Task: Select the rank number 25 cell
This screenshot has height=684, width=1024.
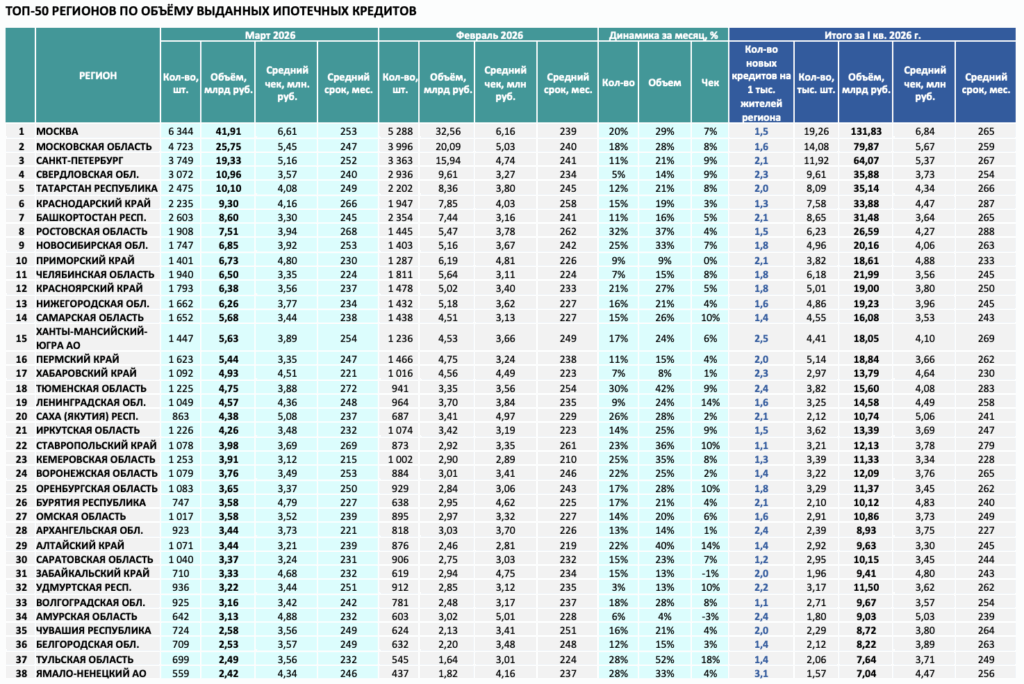Action: [21, 488]
